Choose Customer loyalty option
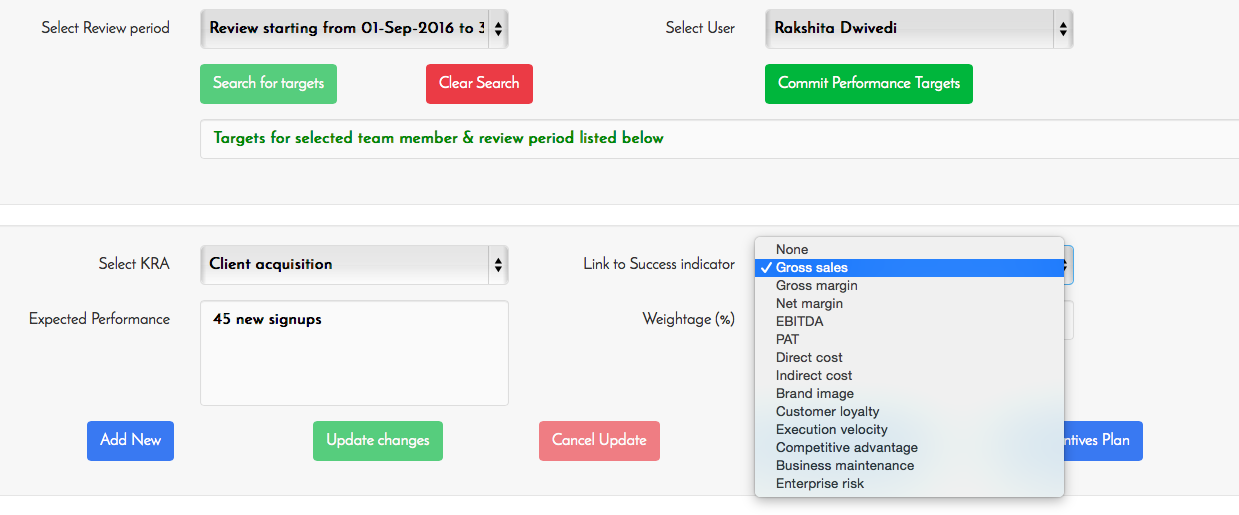 click(909, 412)
